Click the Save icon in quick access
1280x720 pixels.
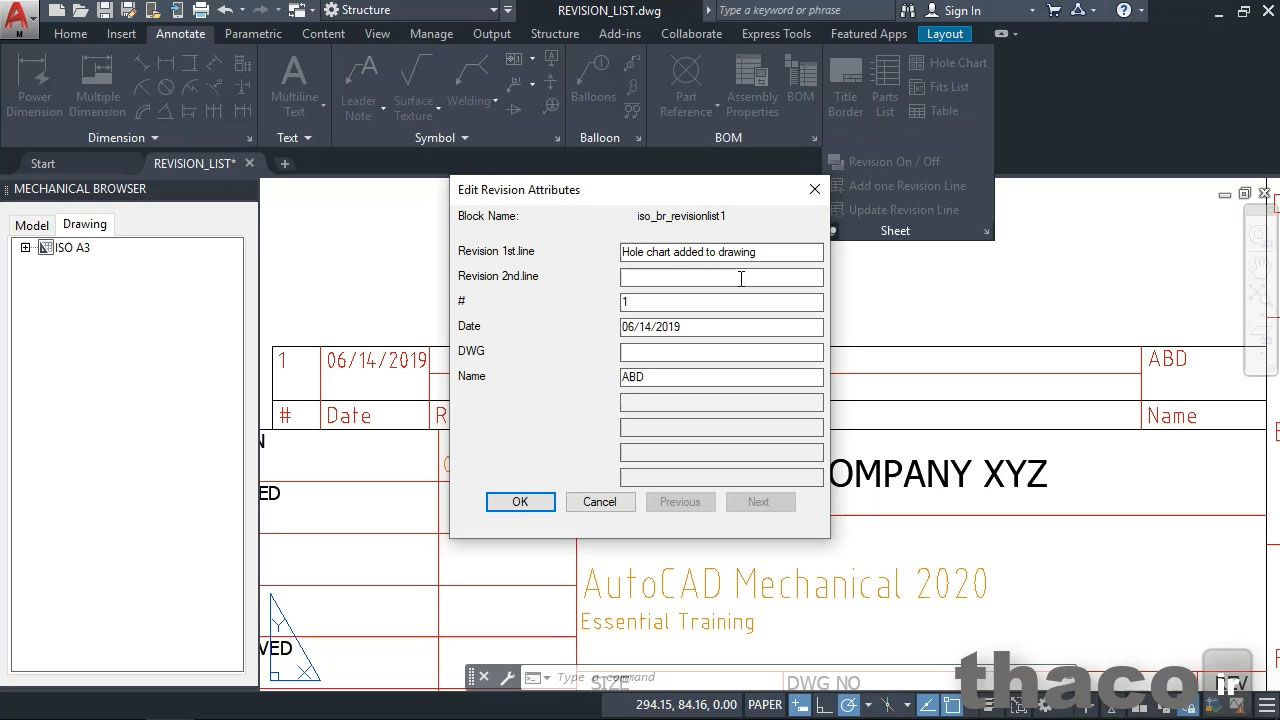(105, 10)
